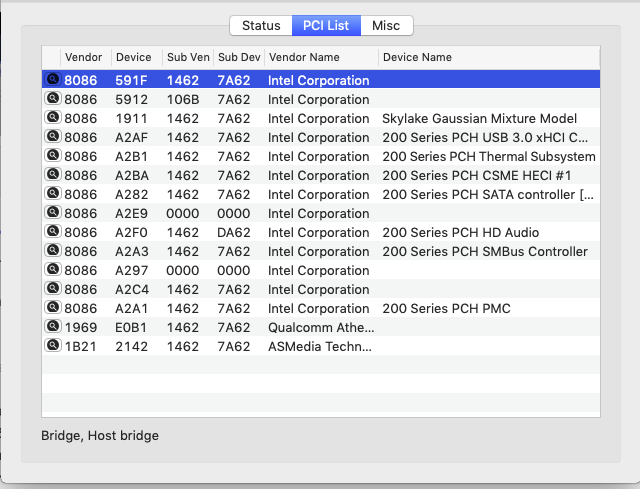Viewport: 640px width, 489px height.
Task: Click the magnifier icon for device A2E9
Action: 53,212
